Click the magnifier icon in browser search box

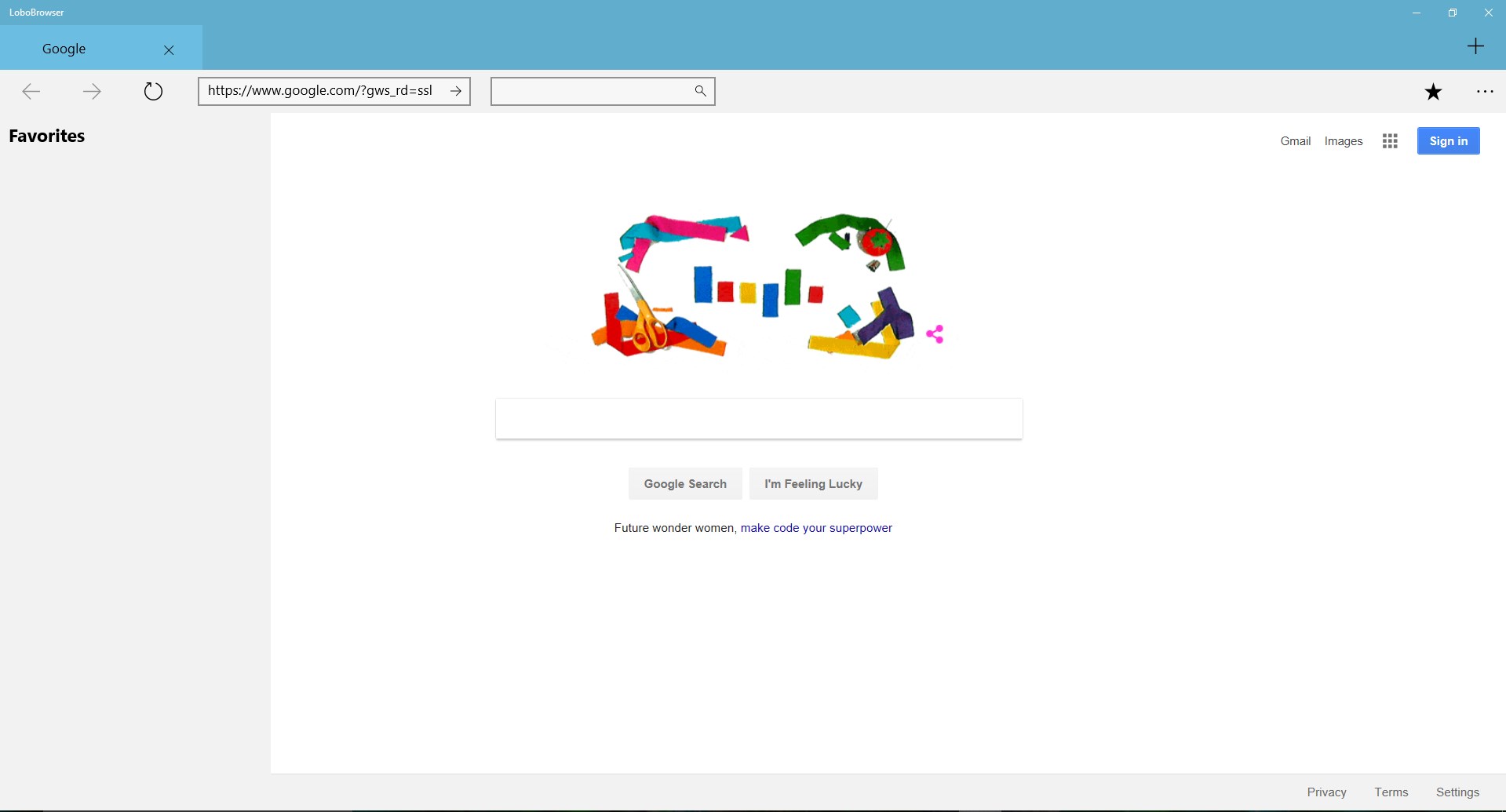701,91
